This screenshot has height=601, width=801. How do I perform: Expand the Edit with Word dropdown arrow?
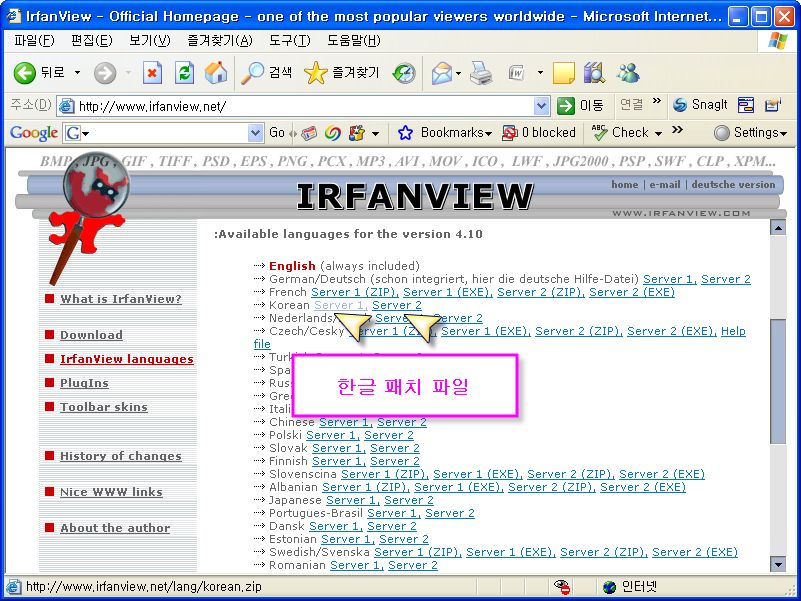[x=540, y=73]
